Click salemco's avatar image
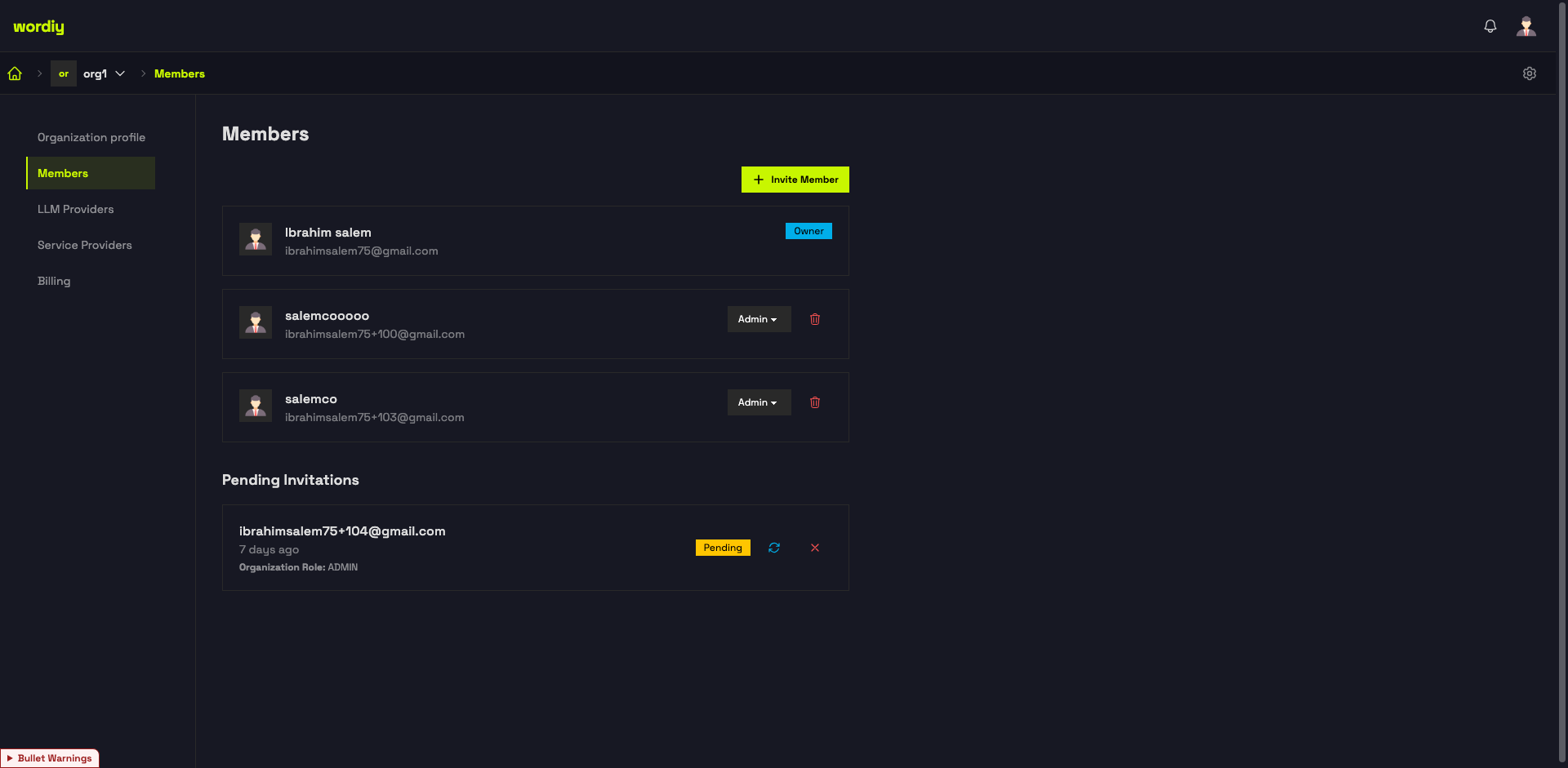The image size is (1568, 768). pos(256,406)
